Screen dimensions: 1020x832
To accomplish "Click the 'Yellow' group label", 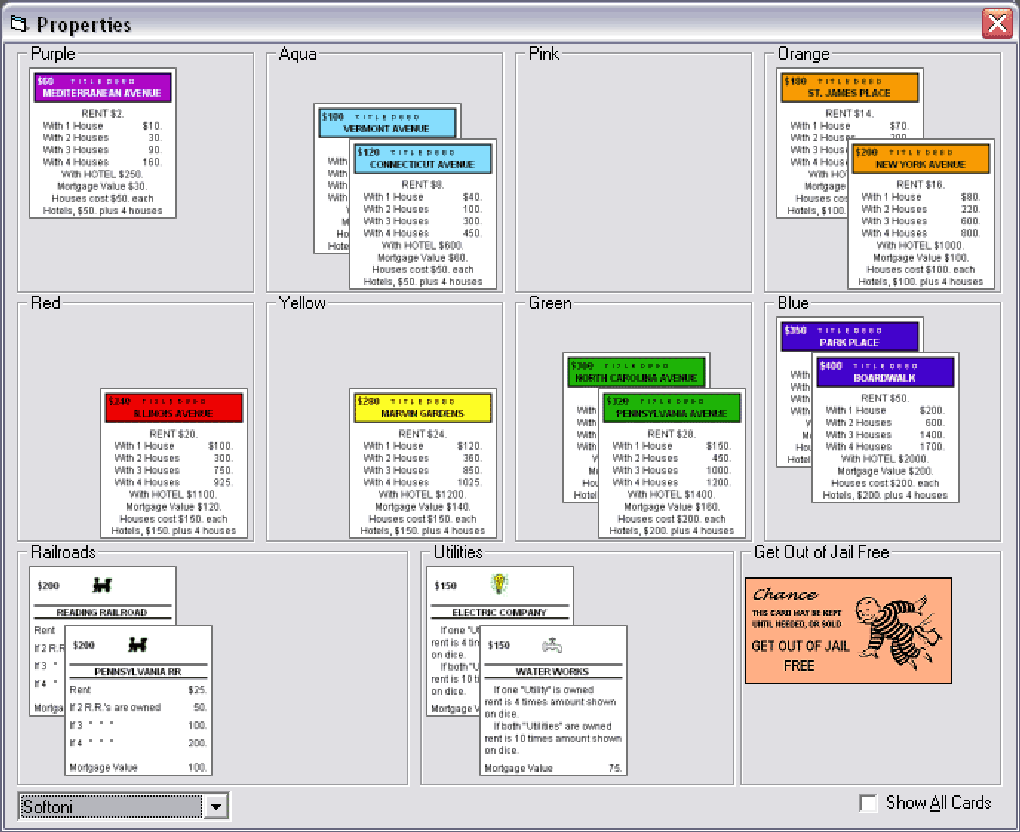I will tap(302, 303).
